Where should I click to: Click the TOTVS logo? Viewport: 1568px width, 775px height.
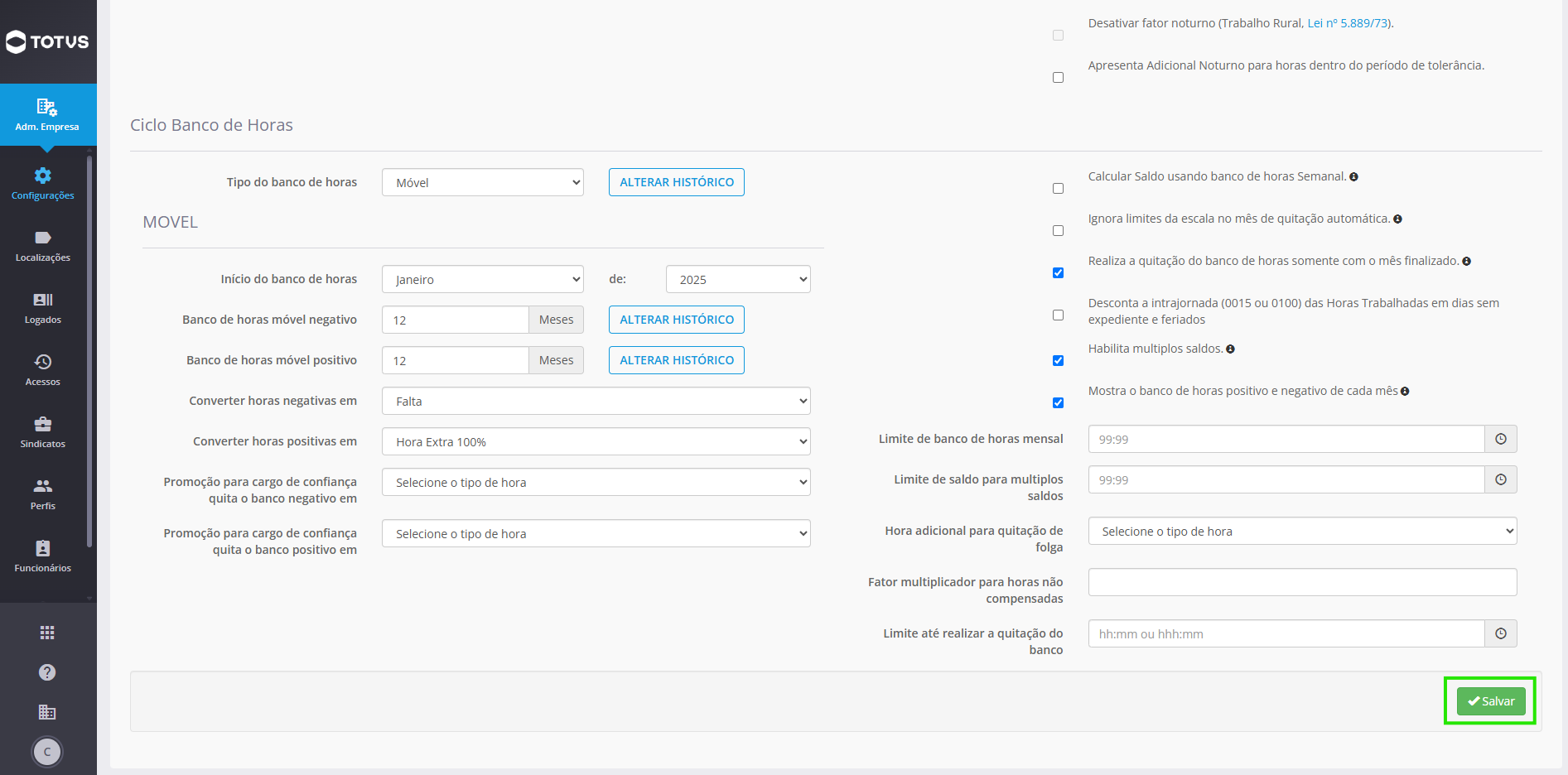47,41
